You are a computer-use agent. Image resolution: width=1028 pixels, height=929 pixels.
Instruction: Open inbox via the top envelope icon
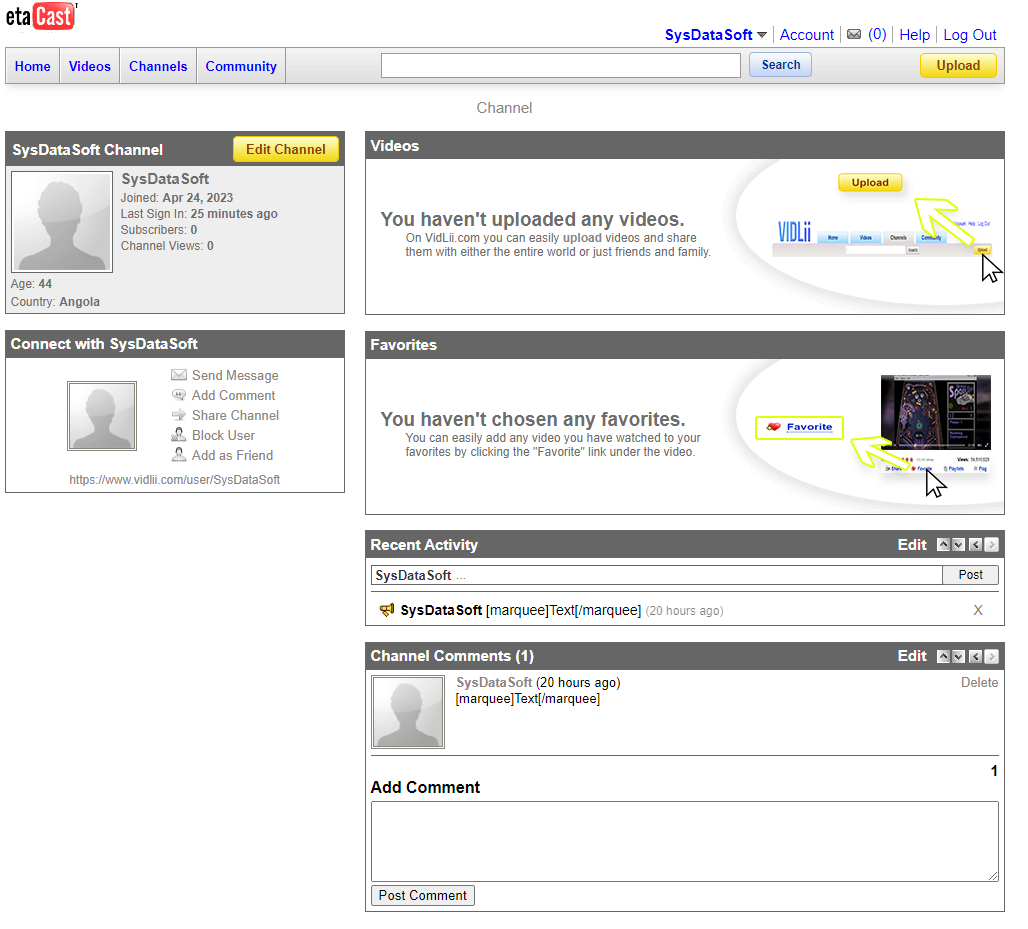853,35
